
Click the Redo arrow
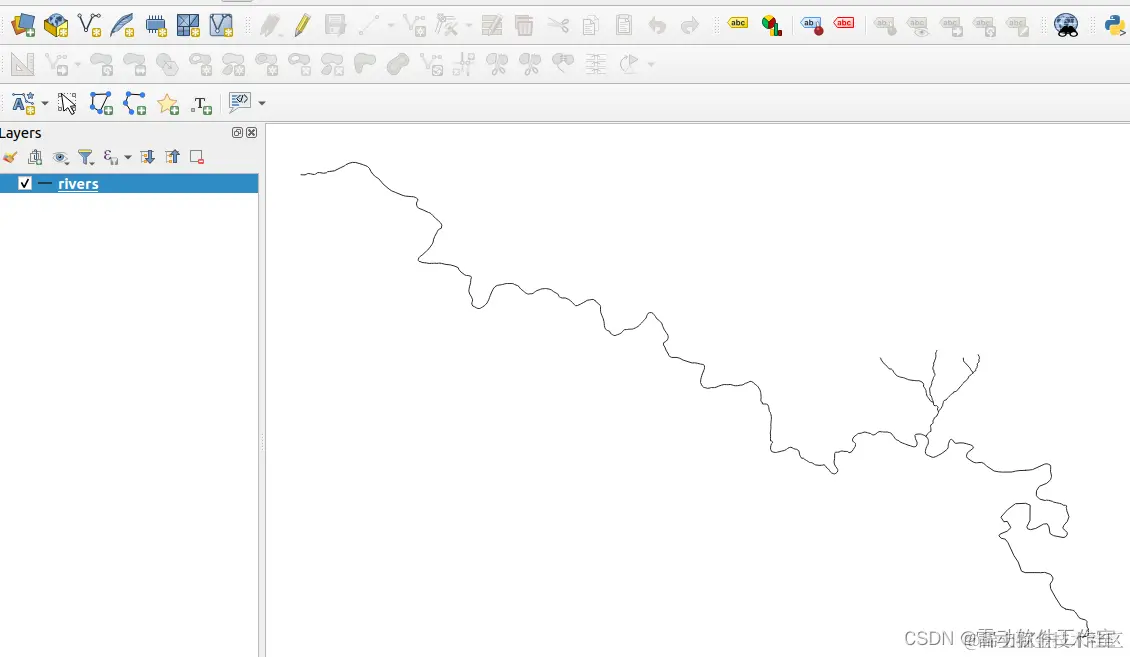(x=690, y=26)
